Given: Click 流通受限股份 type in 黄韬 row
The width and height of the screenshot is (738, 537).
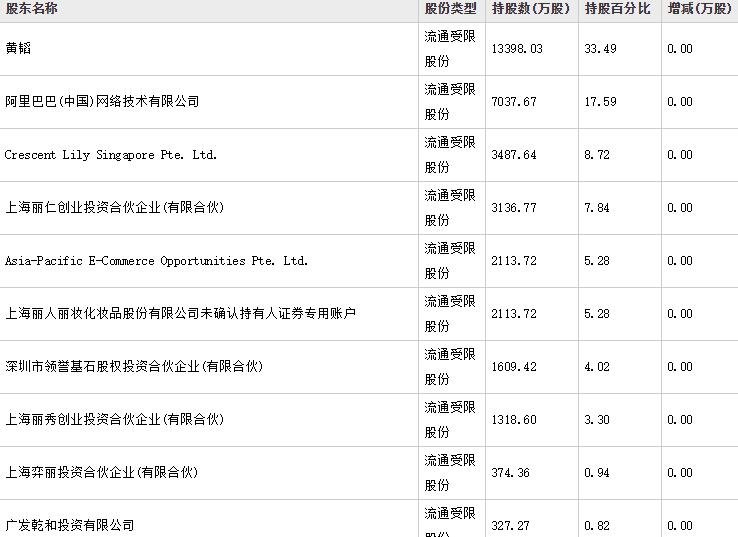Looking at the screenshot, I should (x=450, y=48).
